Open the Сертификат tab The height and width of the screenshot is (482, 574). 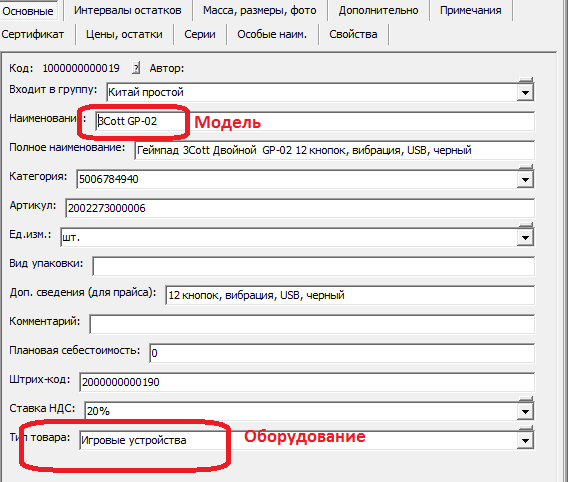tap(33, 34)
